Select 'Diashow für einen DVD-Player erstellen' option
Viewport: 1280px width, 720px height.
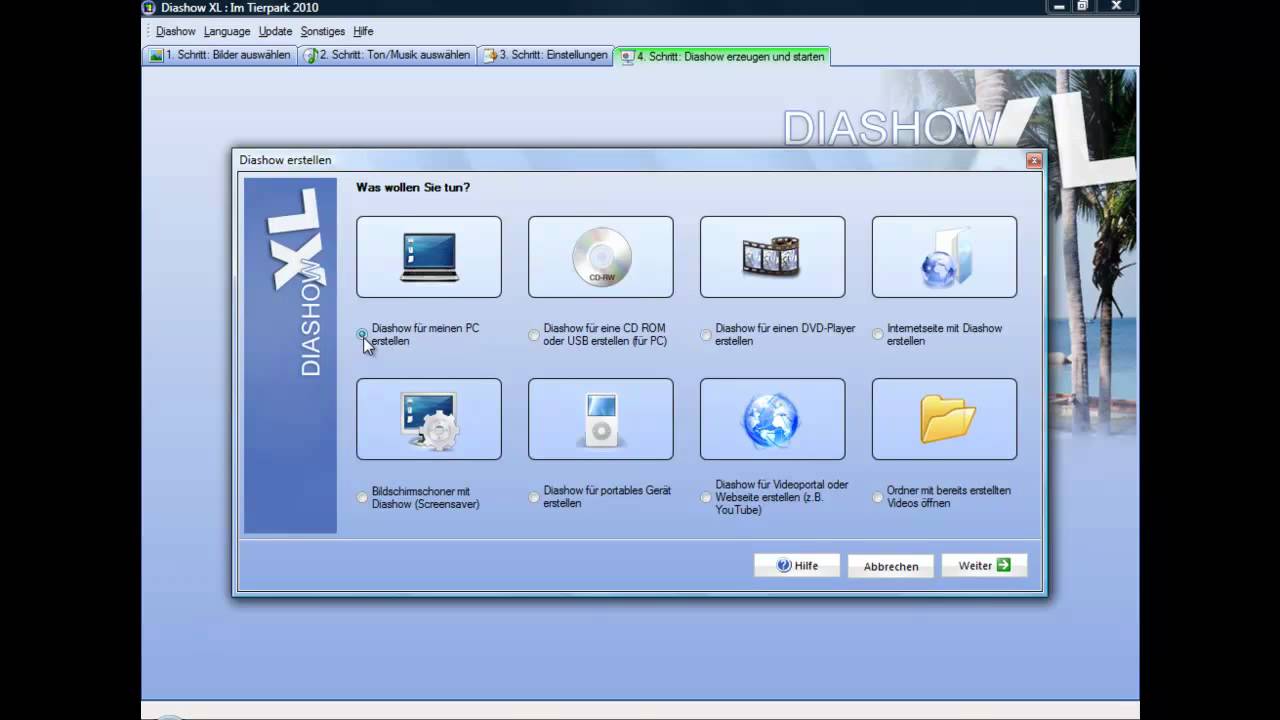706,335
